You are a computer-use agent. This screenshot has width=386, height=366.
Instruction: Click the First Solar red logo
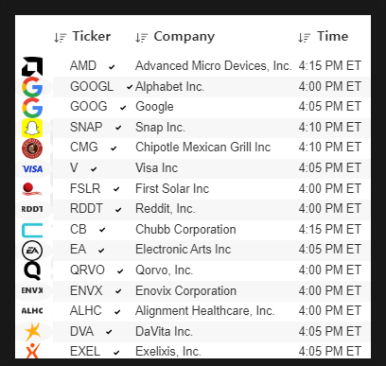(31, 189)
